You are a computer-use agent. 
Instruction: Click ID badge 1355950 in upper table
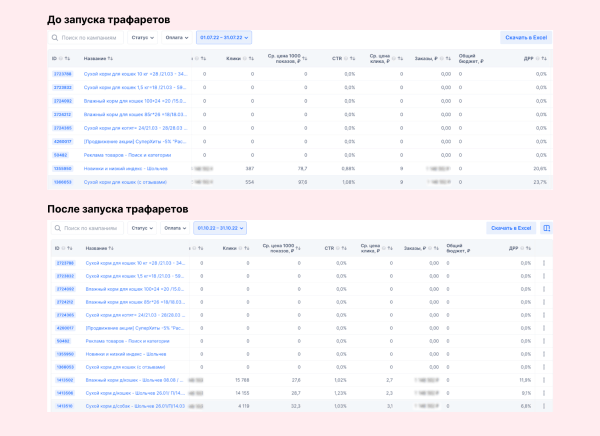(x=62, y=168)
